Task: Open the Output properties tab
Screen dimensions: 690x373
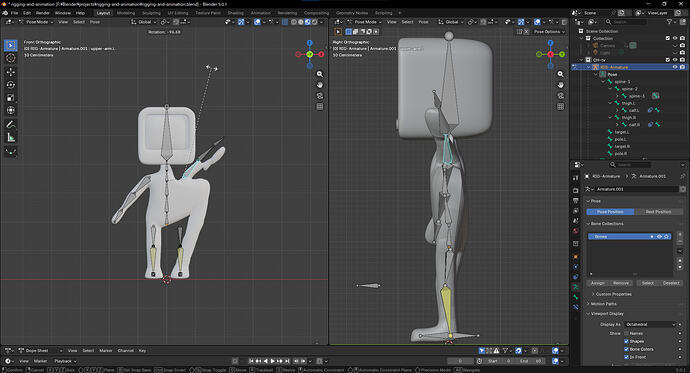Action: [x=576, y=201]
